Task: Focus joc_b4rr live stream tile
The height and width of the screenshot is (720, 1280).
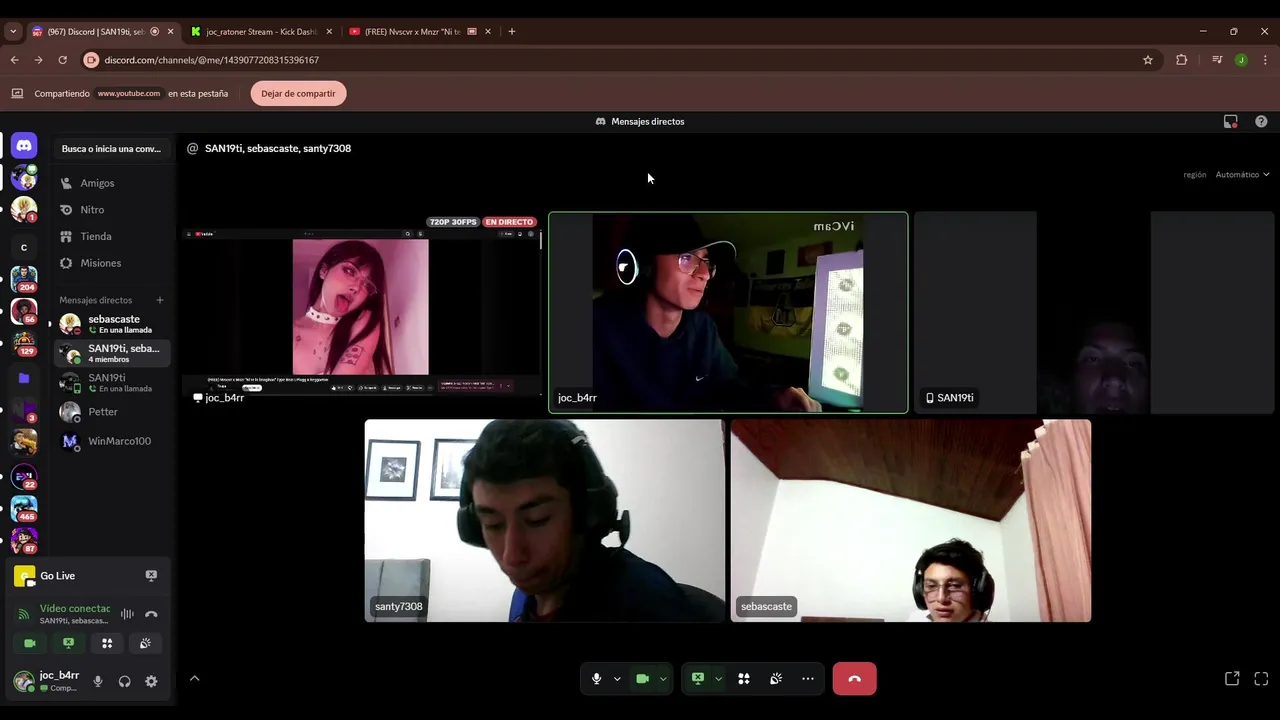Action: (361, 312)
